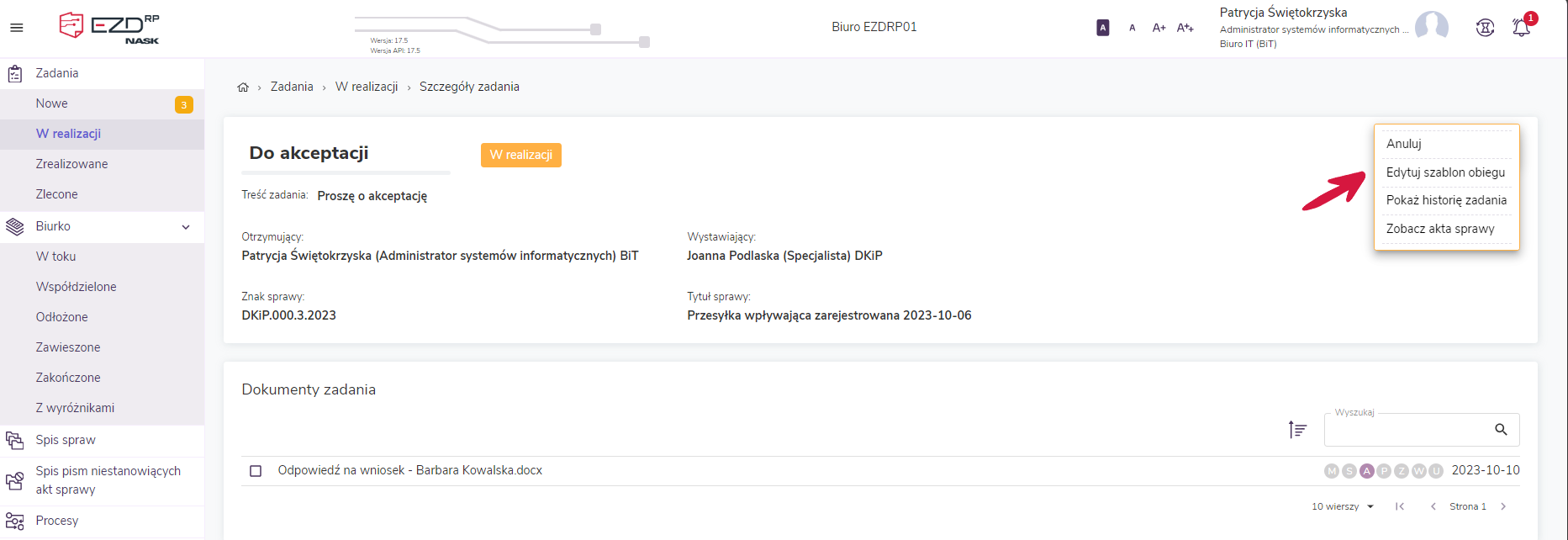1568x540 pixels.
Task: Enable high contrast mode button
Action: click(1103, 28)
